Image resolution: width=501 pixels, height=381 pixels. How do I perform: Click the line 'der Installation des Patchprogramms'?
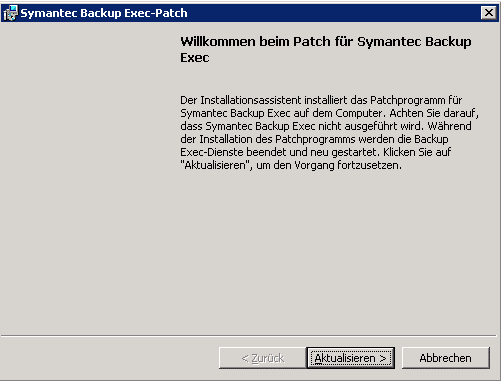[314, 139]
